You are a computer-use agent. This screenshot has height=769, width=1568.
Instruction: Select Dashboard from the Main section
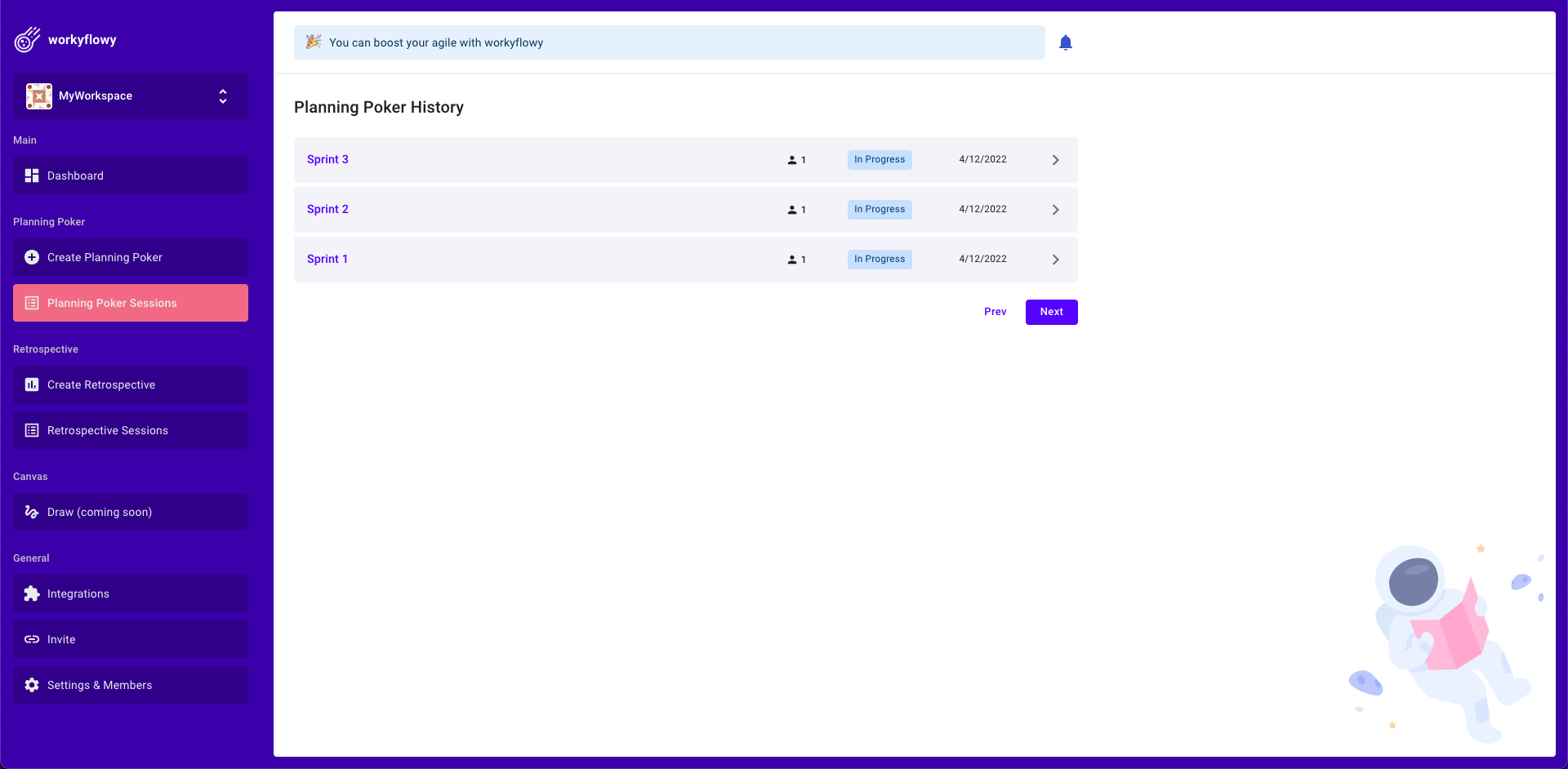pyautogui.click(x=75, y=176)
